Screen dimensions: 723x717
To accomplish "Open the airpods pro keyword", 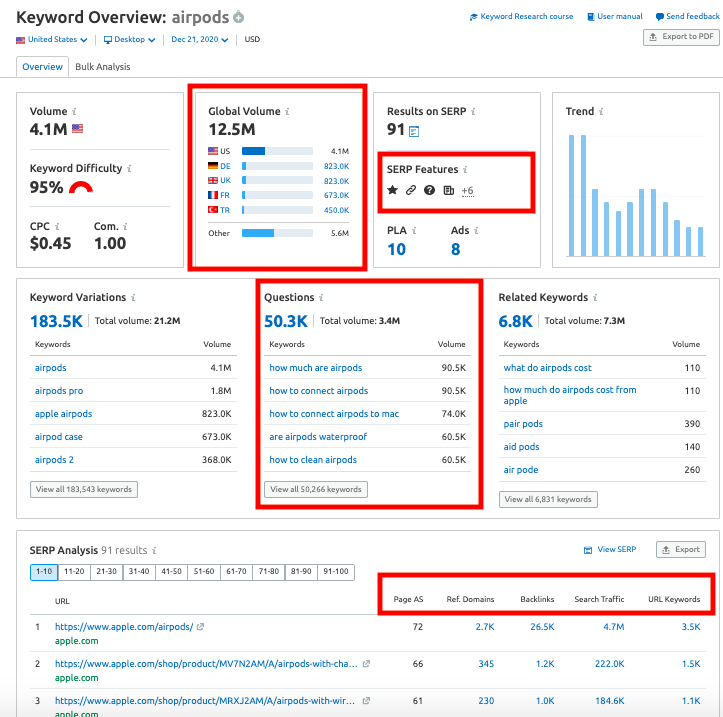I will point(59,391).
